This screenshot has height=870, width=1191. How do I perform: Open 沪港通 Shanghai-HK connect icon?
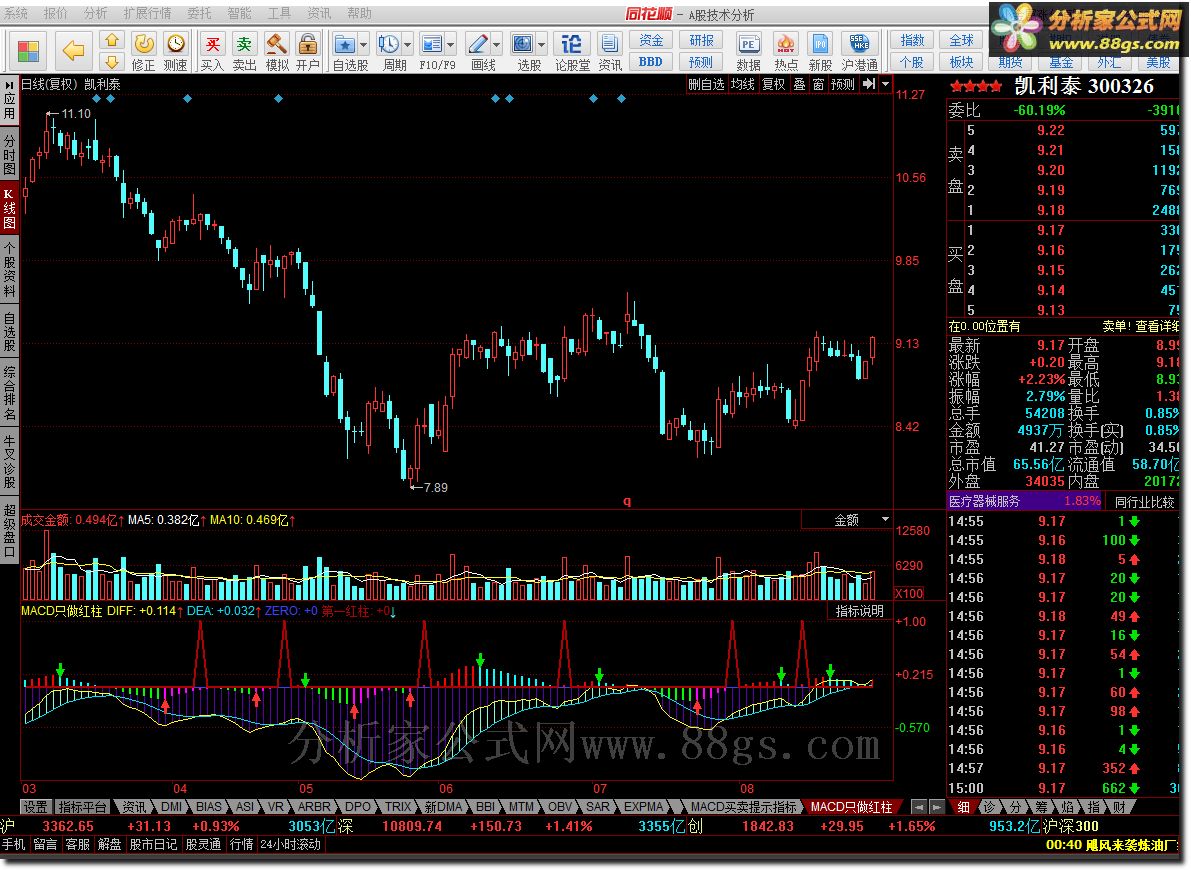(x=860, y=52)
